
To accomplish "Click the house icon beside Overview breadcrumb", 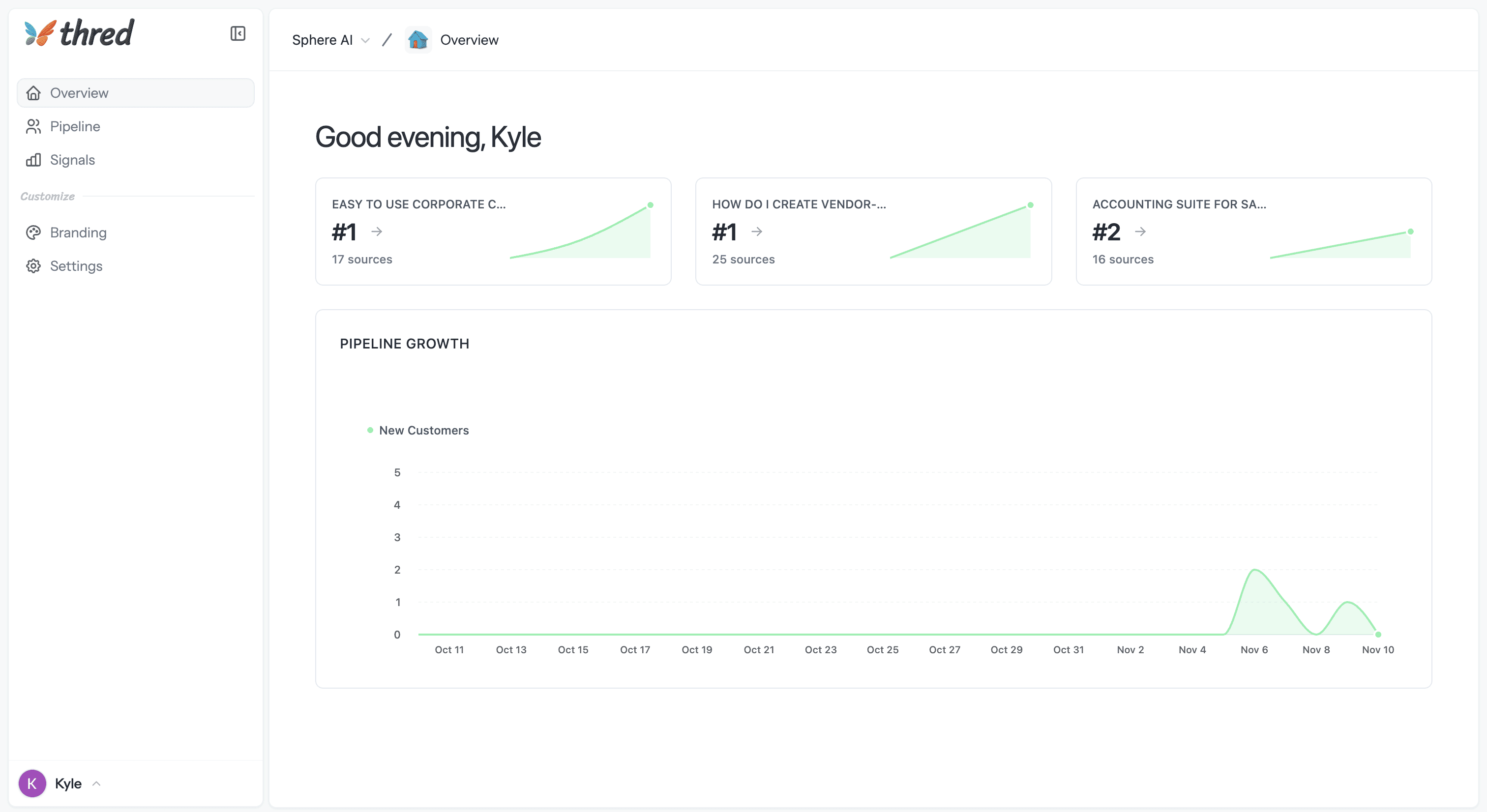I will click(x=418, y=40).
